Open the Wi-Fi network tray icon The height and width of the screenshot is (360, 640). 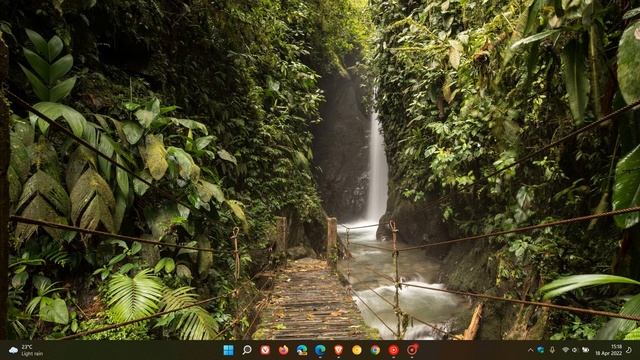(x=565, y=350)
